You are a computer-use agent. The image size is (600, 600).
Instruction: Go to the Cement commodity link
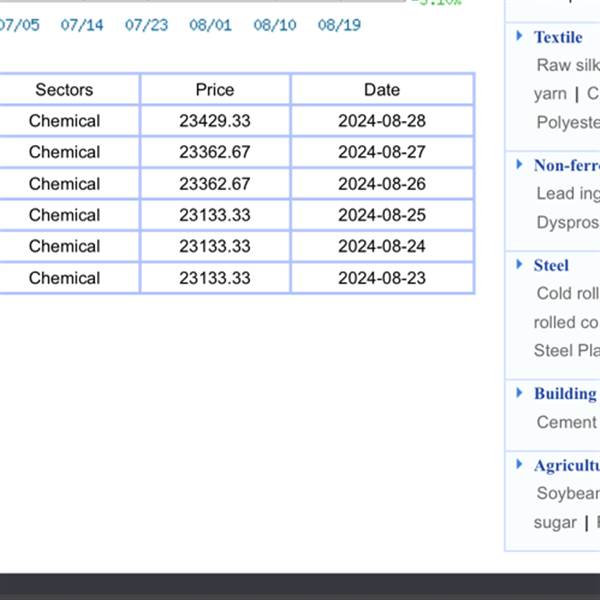pyautogui.click(x=566, y=422)
